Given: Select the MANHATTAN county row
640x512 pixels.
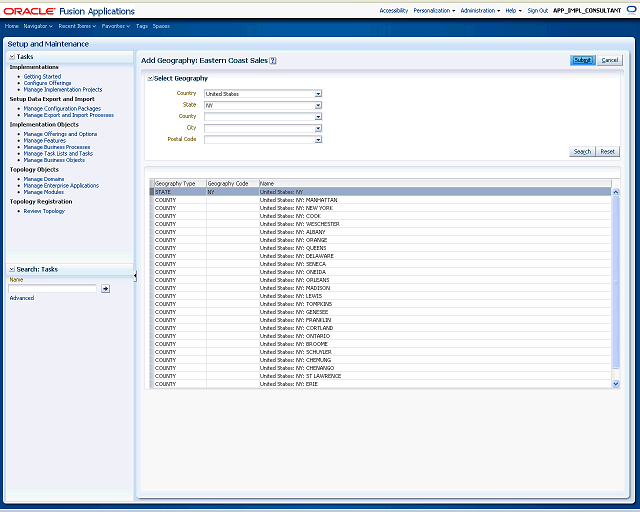Looking at the screenshot, I should 380,200.
